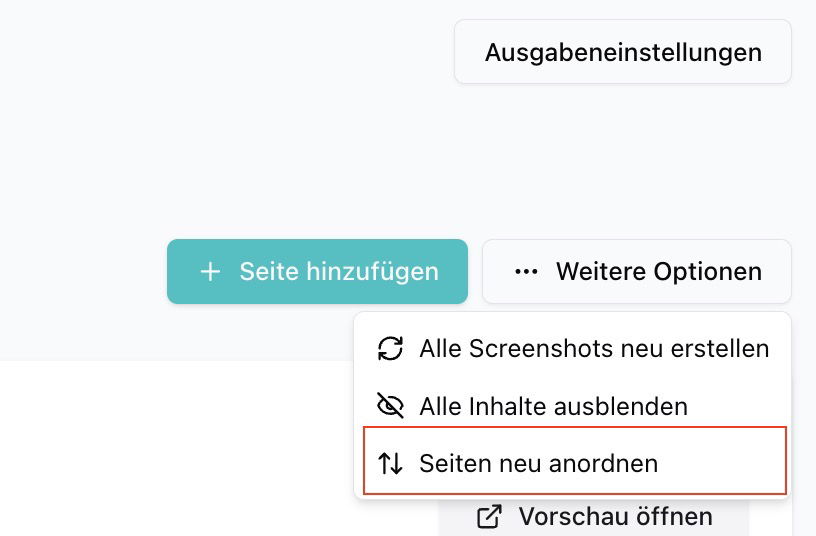Click the three-dot icon beside Weitere Optionen

[x=527, y=272]
